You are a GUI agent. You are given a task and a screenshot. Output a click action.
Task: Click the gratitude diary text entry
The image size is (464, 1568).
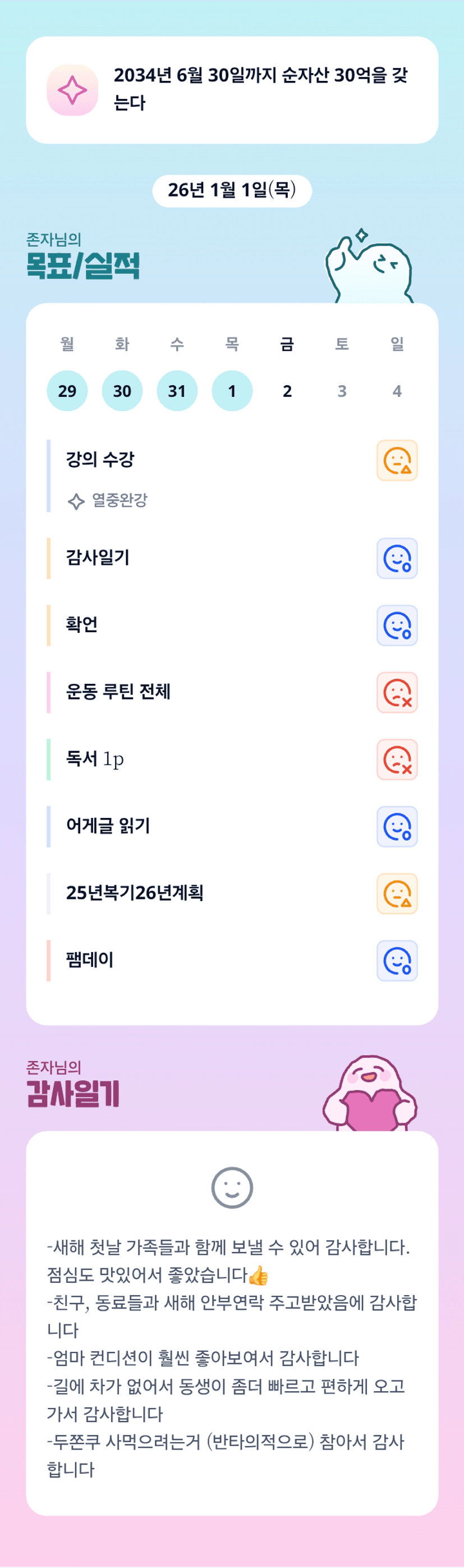coord(232,1357)
